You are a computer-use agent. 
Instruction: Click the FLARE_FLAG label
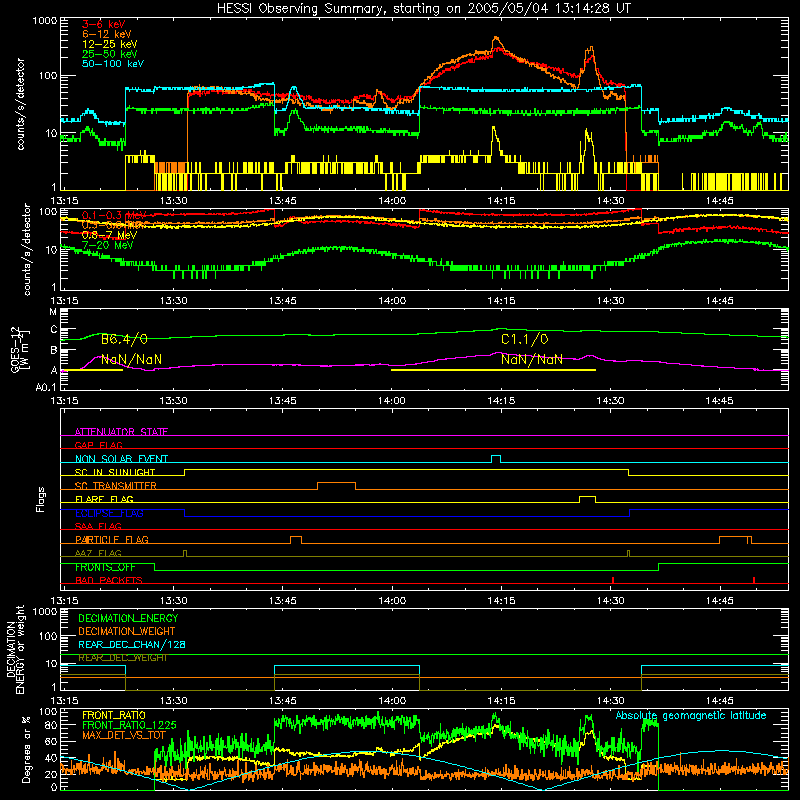(104, 499)
